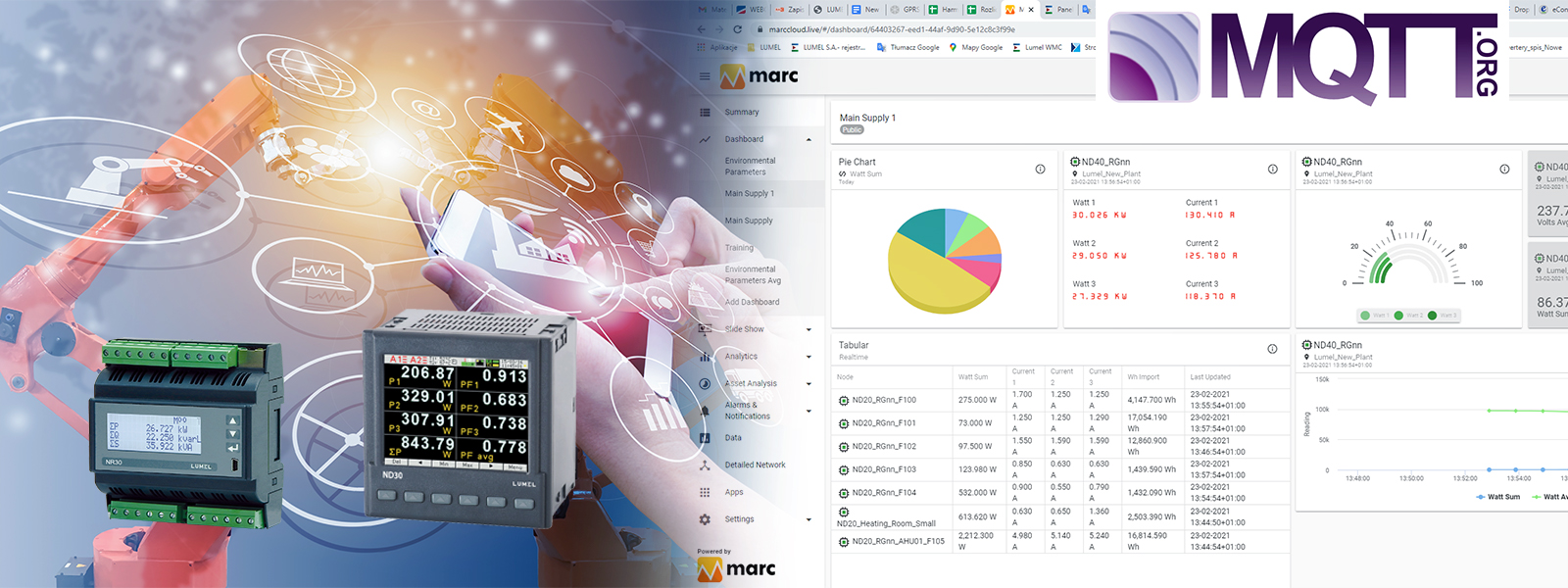
Task: Click the Dashboard trend-line icon in sidebar
Action: coord(705,139)
